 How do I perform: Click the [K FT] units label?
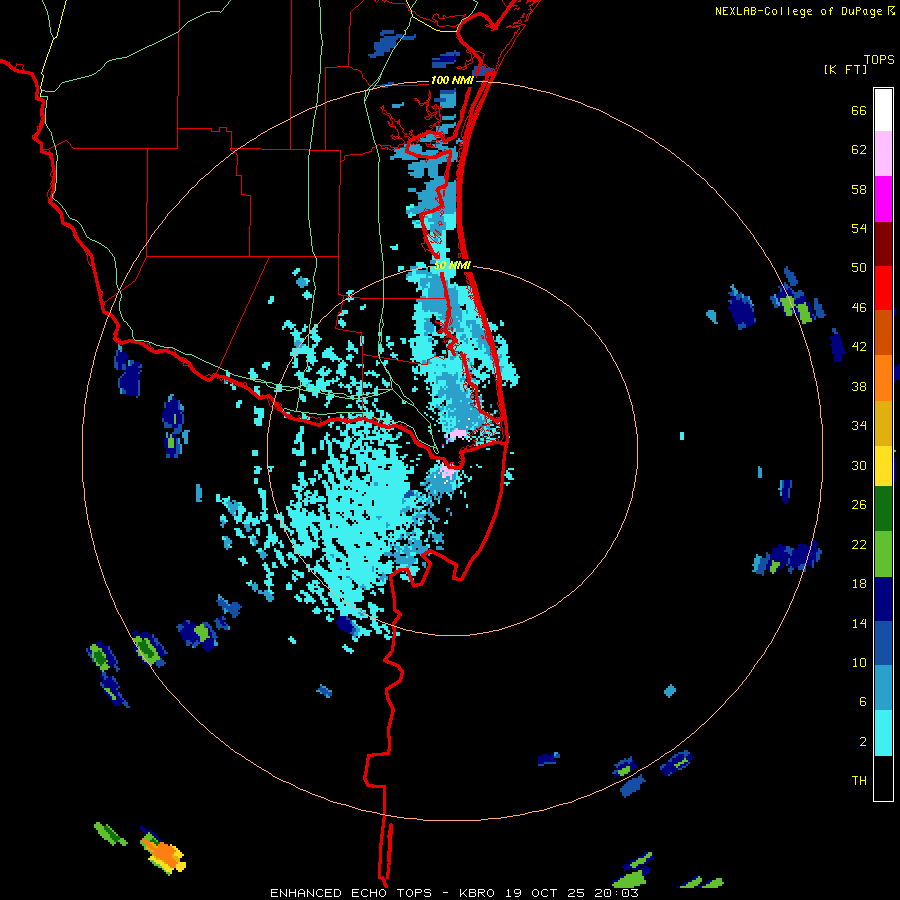point(845,69)
